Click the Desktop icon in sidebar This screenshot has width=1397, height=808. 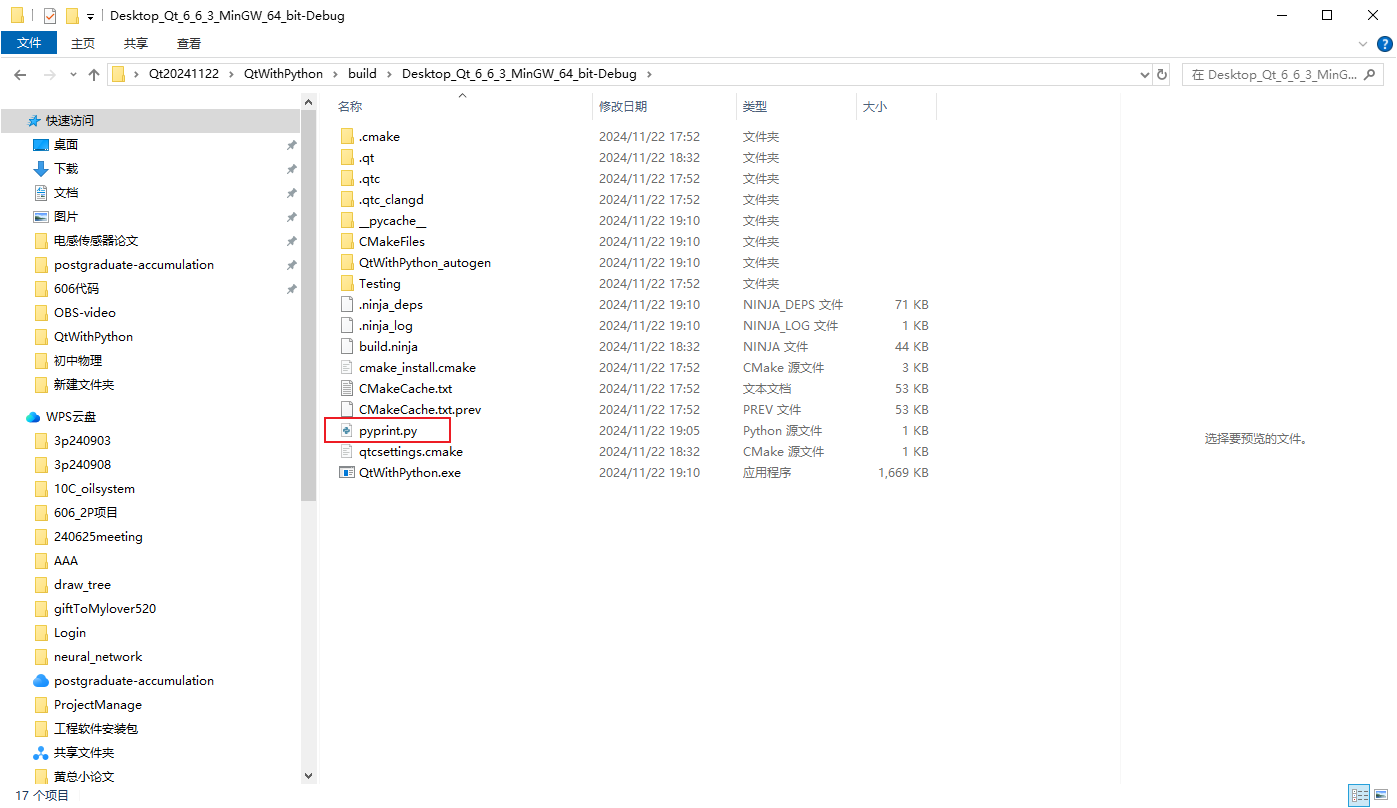pyautogui.click(x=41, y=144)
